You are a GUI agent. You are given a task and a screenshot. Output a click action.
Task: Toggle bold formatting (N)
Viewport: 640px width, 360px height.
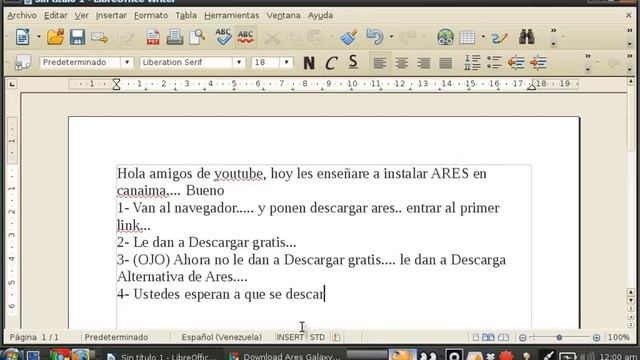(309, 63)
